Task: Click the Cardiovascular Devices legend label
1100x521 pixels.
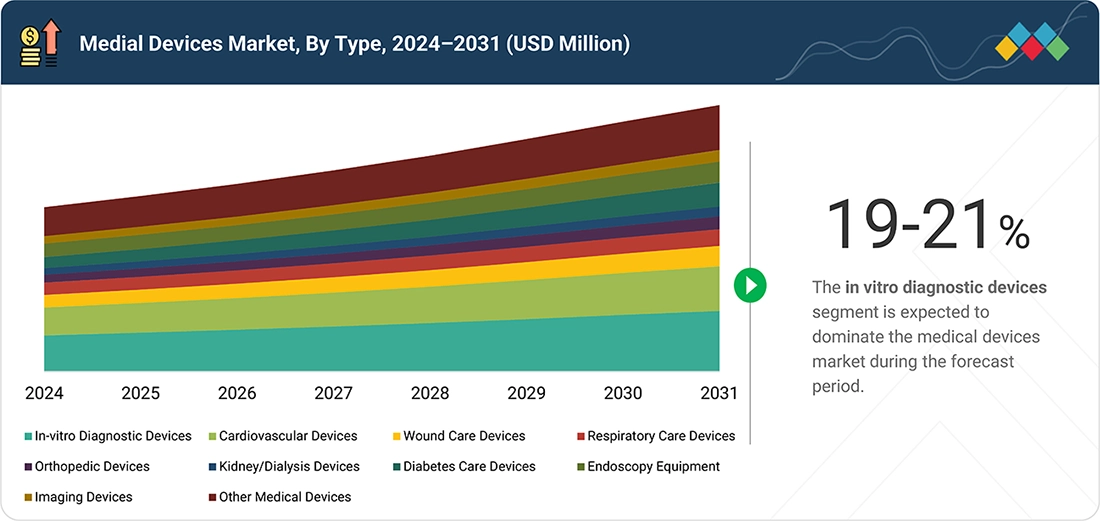Action: (x=288, y=436)
